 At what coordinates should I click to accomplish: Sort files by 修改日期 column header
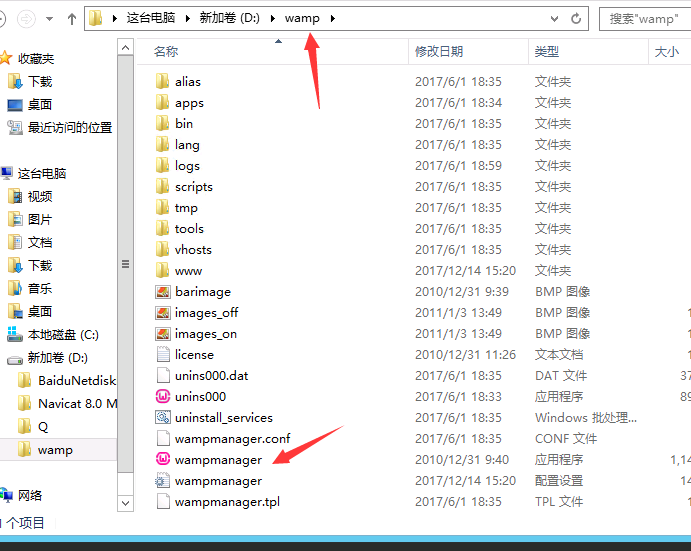pos(439,51)
